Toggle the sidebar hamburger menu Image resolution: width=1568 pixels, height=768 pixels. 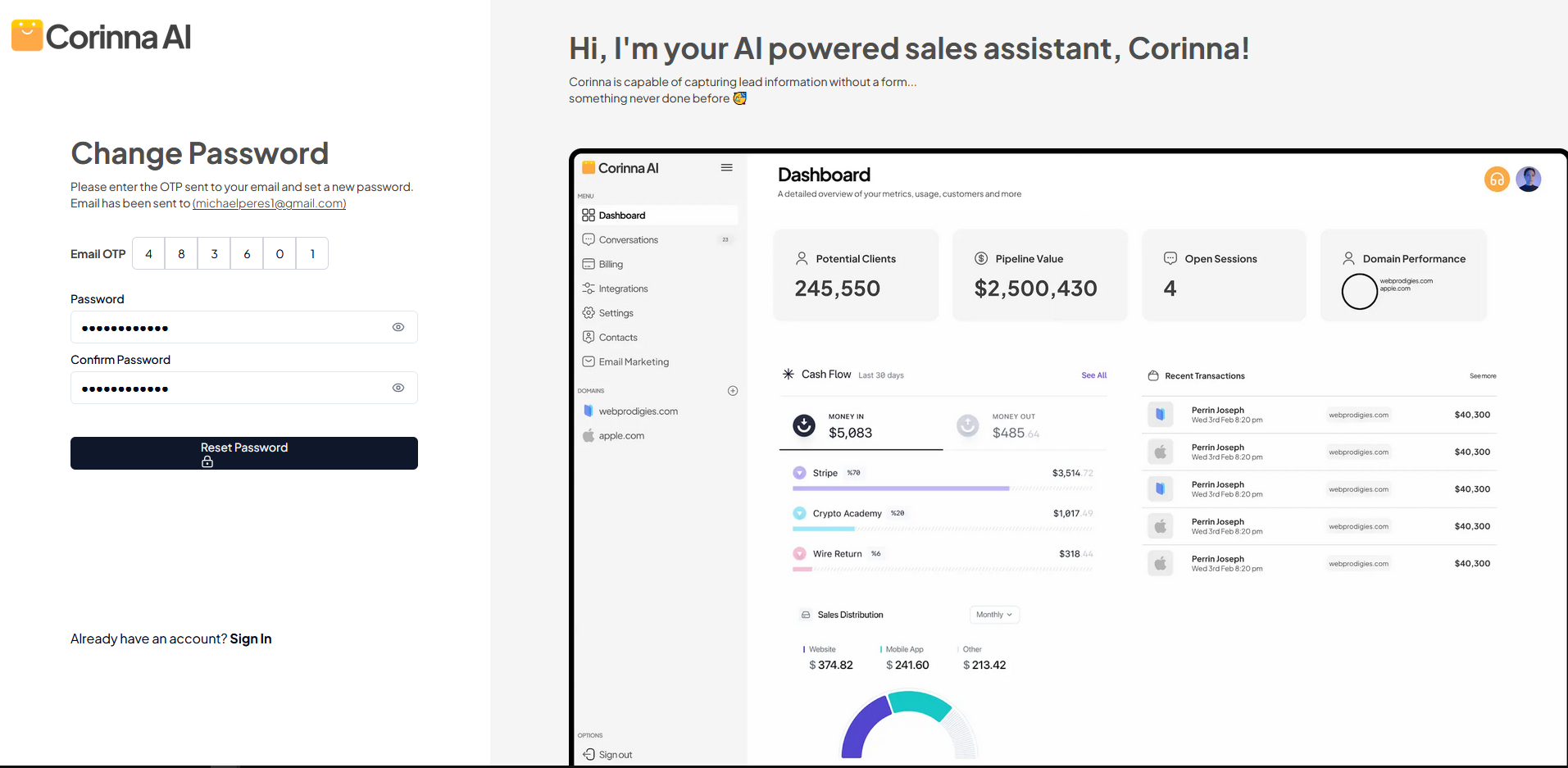(x=726, y=167)
